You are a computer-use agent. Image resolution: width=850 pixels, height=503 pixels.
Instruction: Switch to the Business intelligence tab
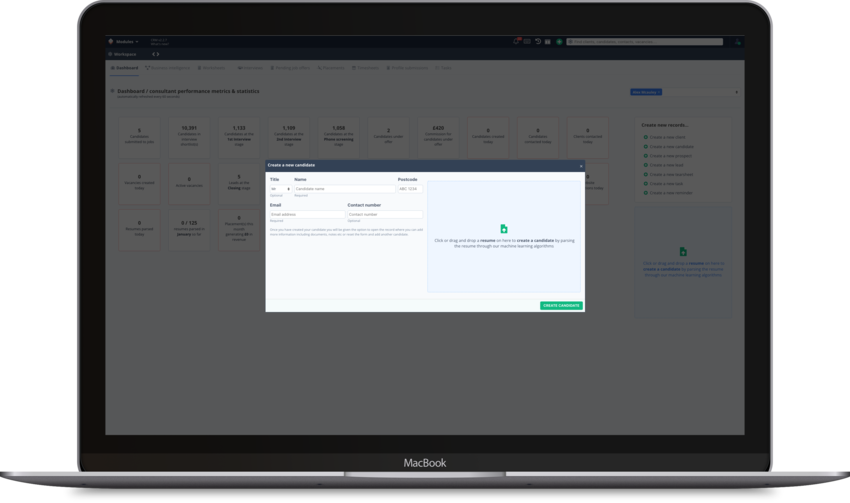coord(168,68)
